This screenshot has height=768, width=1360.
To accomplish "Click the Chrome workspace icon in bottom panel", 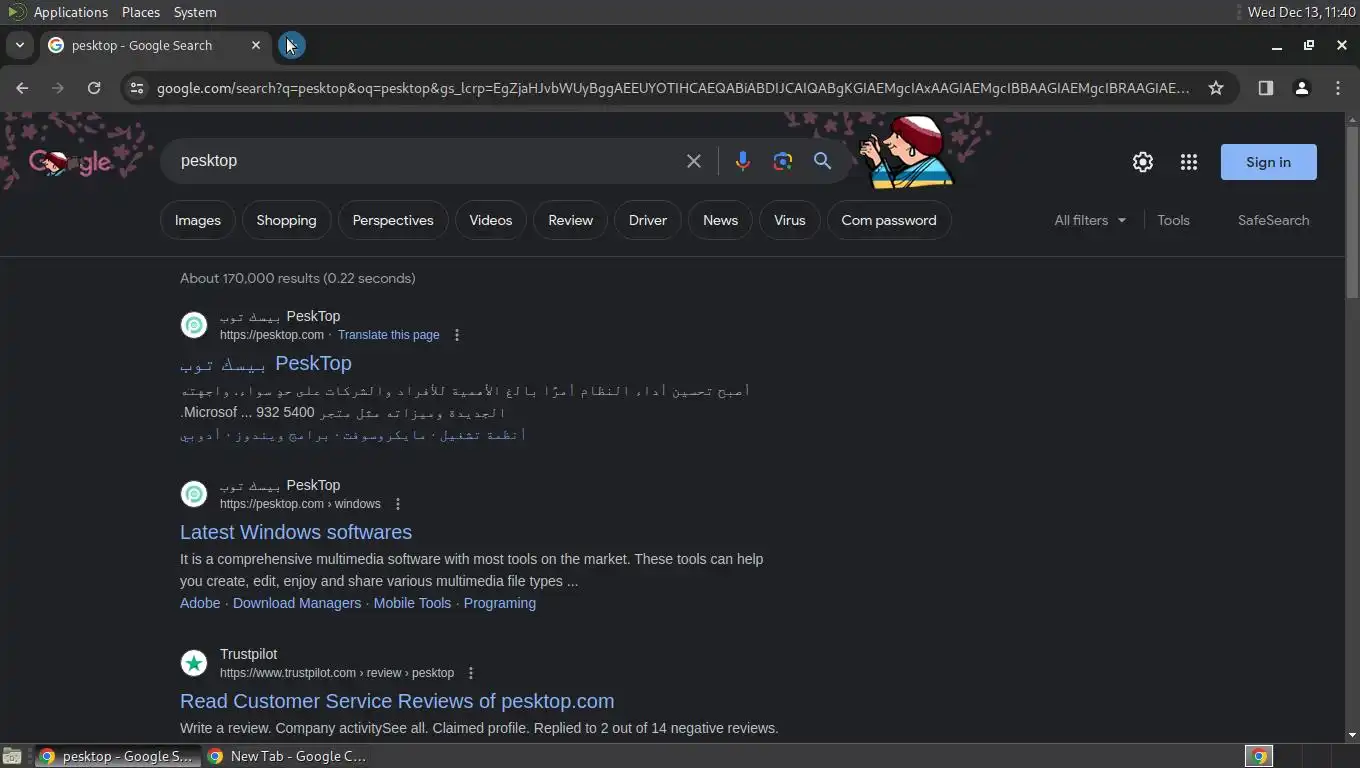I will coord(1260,756).
